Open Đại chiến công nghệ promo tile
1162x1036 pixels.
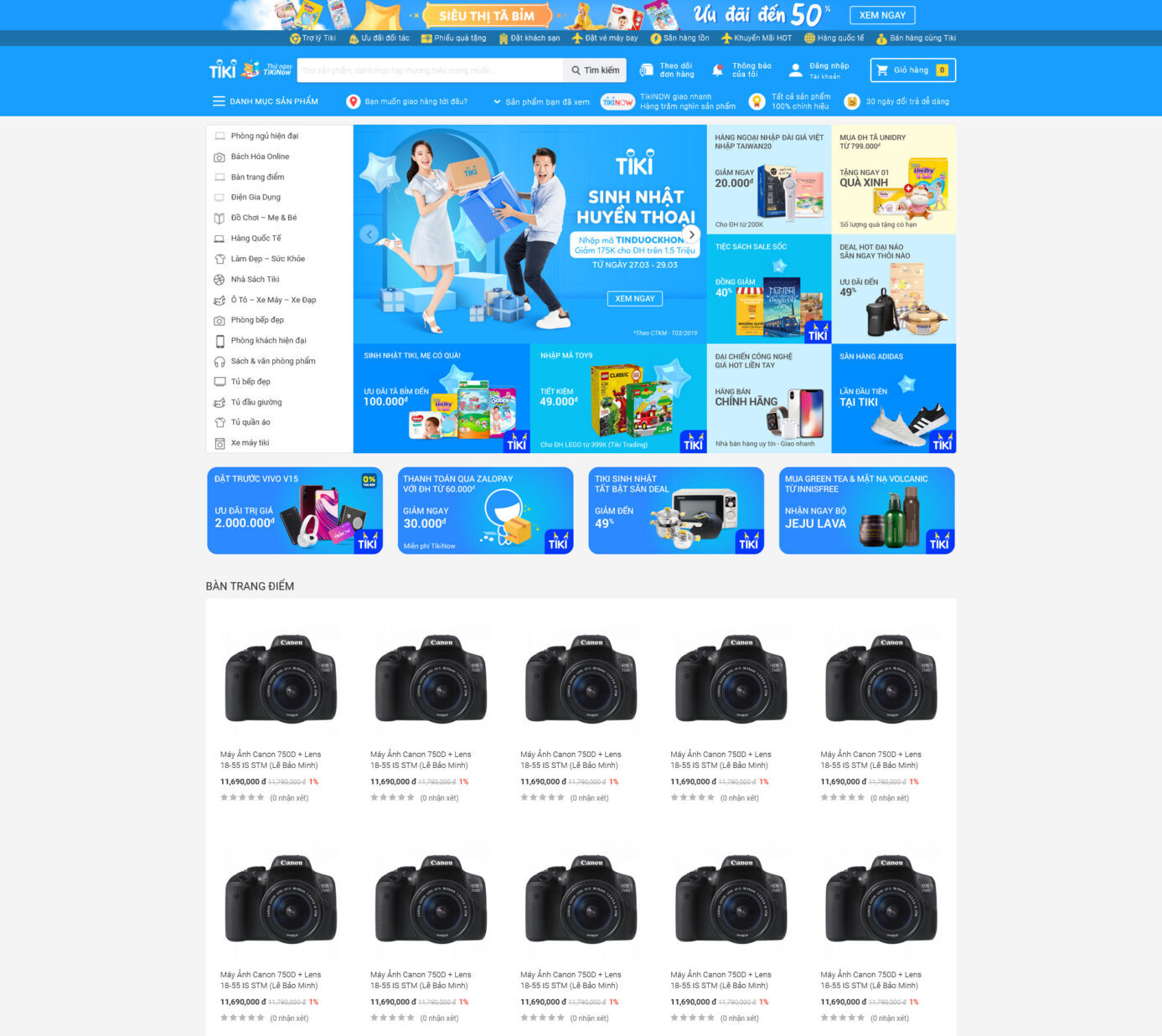[x=769, y=399]
